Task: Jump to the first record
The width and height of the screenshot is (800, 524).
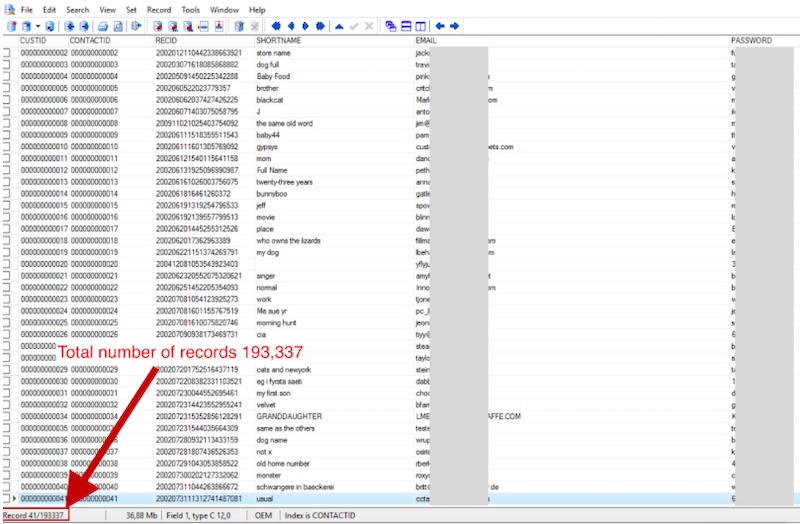Action: [x=276, y=26]
